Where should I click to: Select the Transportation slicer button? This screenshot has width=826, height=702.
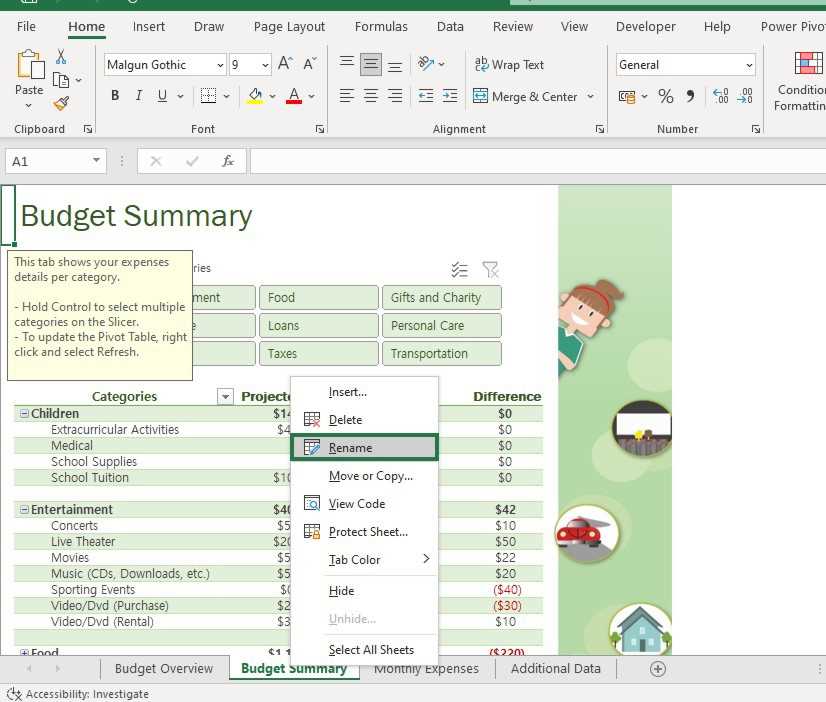tap(442, 353)
